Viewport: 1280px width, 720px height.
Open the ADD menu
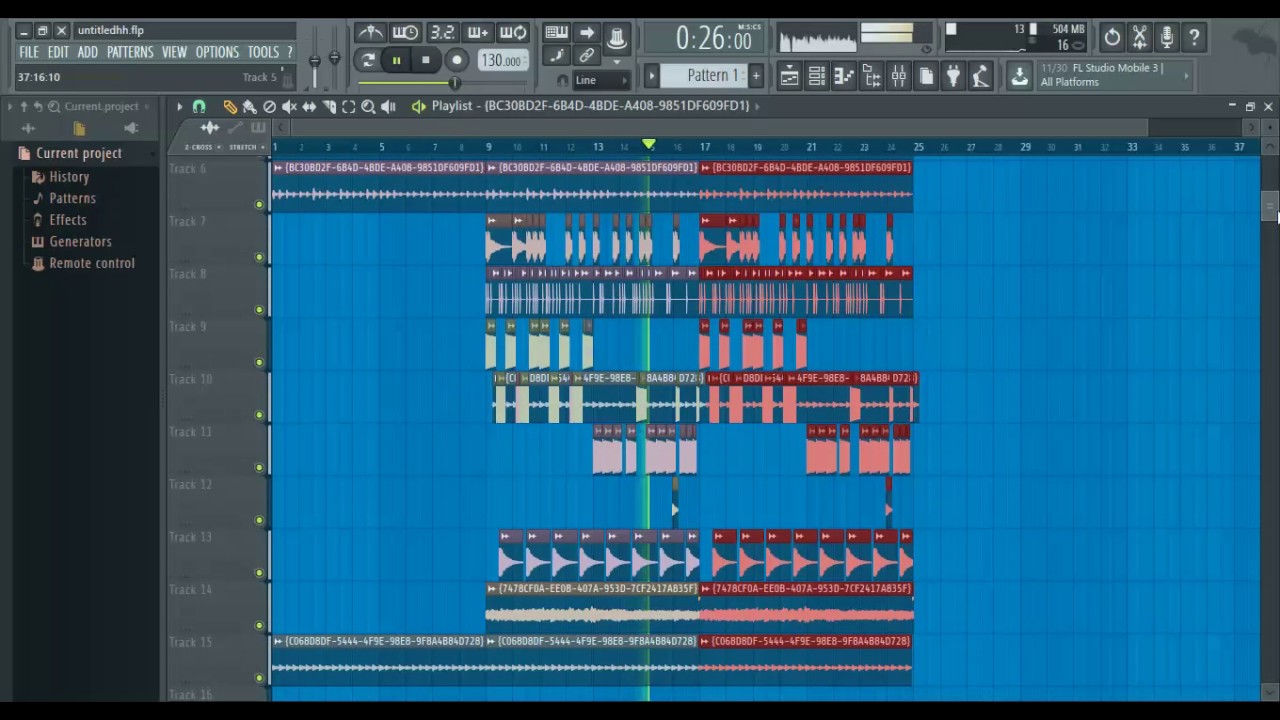point(88,52)
